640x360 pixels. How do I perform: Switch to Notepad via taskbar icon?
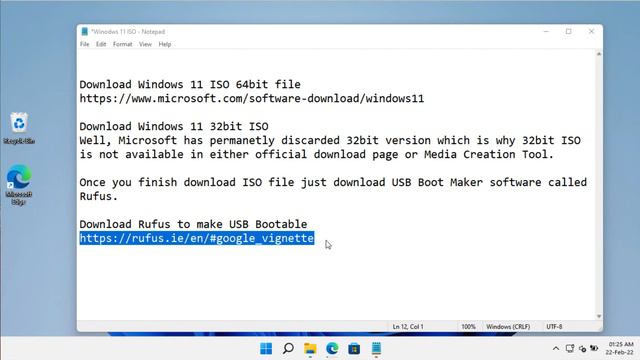(376, 349)
